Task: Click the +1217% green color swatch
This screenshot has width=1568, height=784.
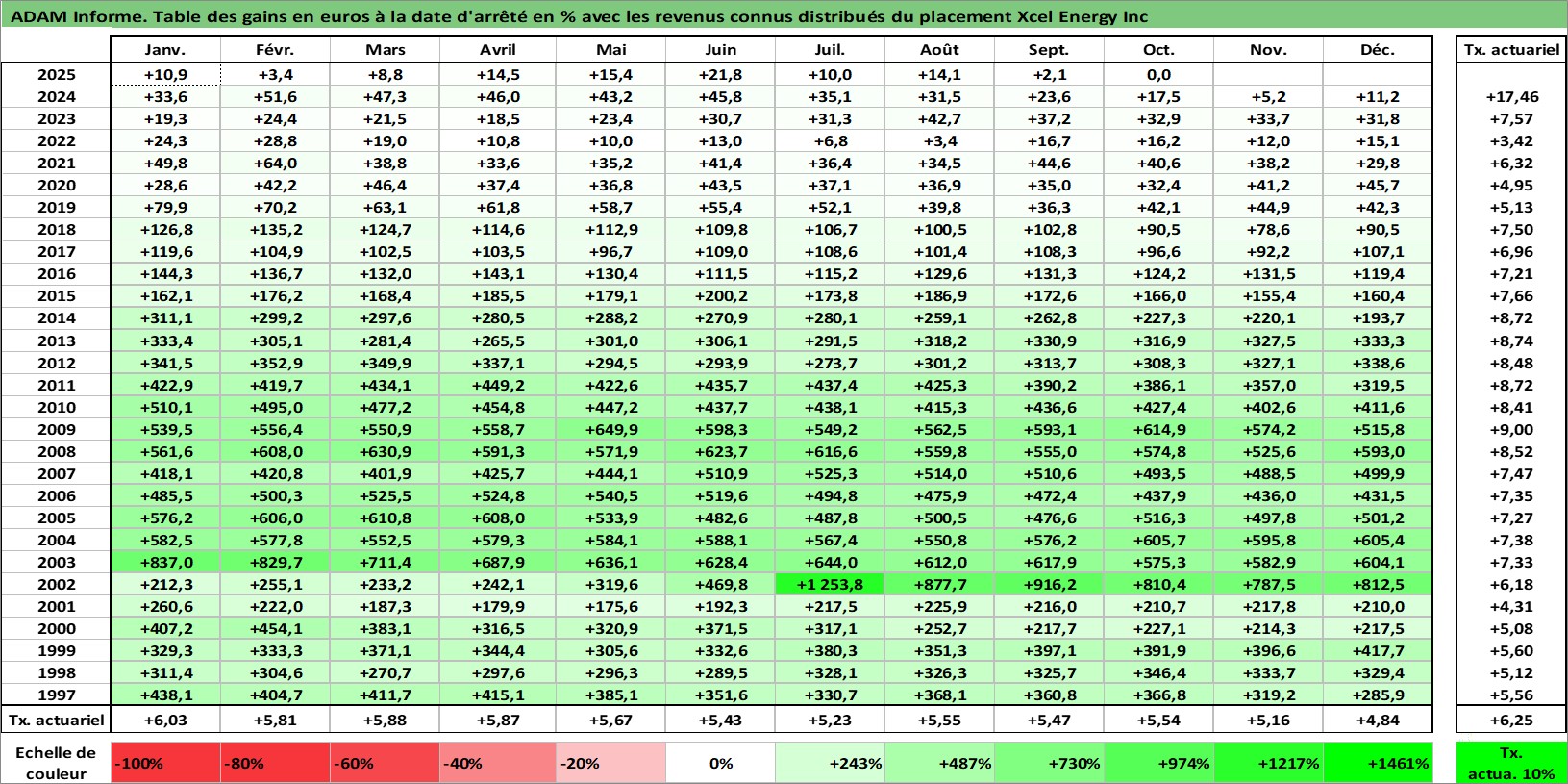Action: tap(1269, 763)
